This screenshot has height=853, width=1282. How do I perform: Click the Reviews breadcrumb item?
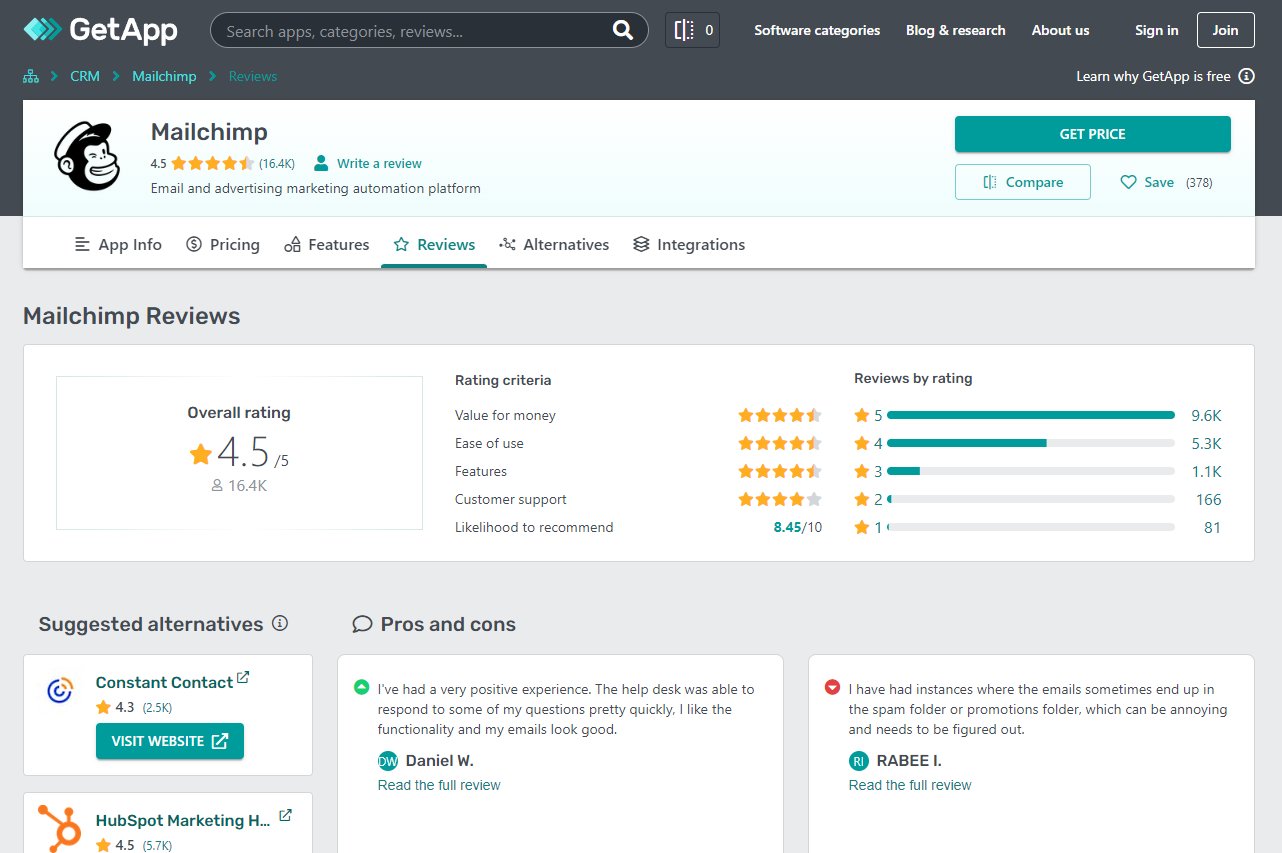tap(253, 76)
